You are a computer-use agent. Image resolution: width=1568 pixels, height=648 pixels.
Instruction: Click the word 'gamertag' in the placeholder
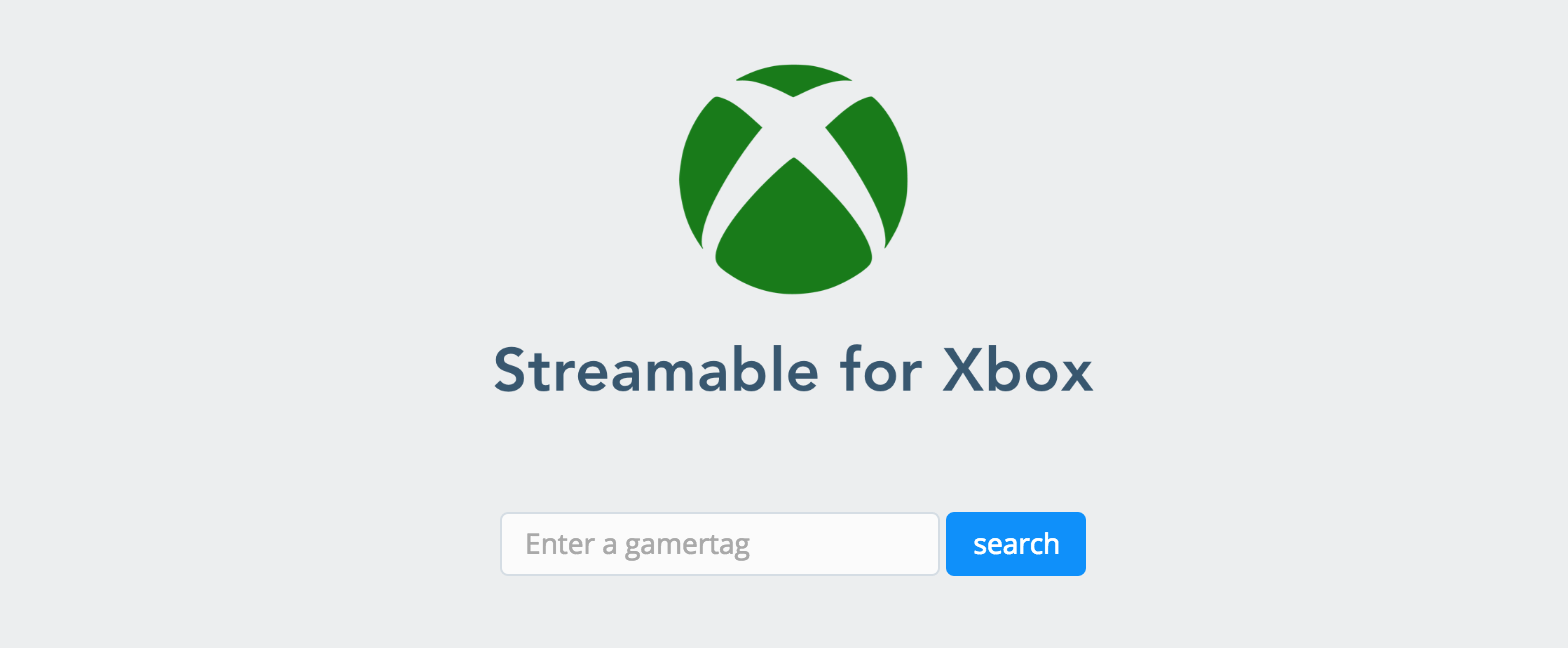point(687,547)
